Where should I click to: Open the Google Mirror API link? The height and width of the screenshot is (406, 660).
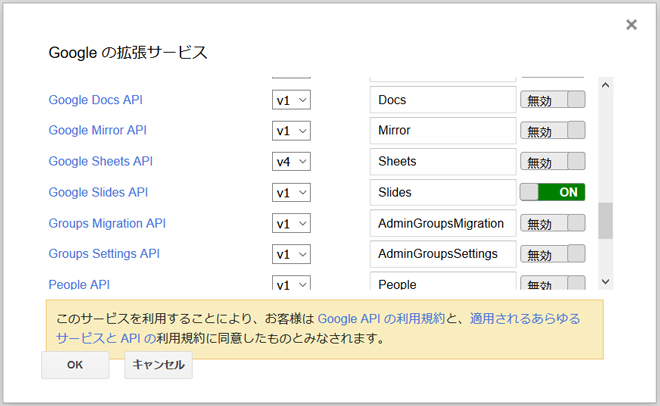pyautogui.click(x=97, y=130)
